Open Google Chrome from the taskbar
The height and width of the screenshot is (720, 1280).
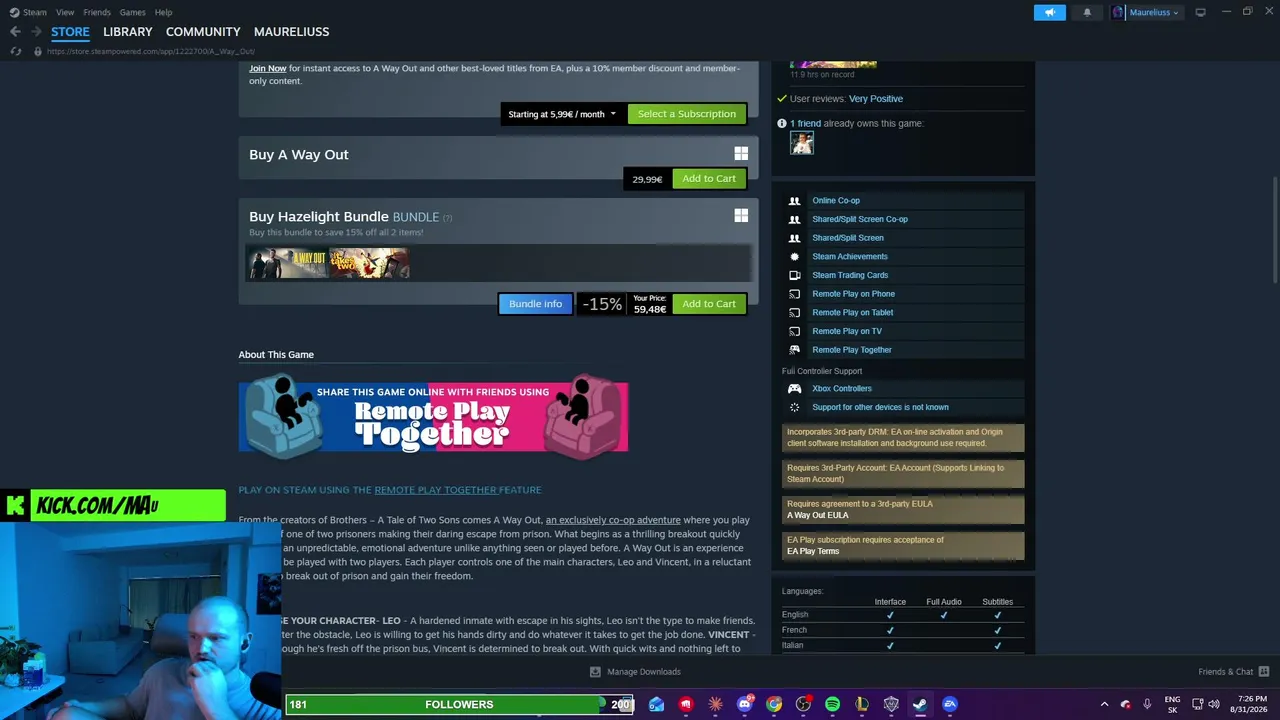774,704
